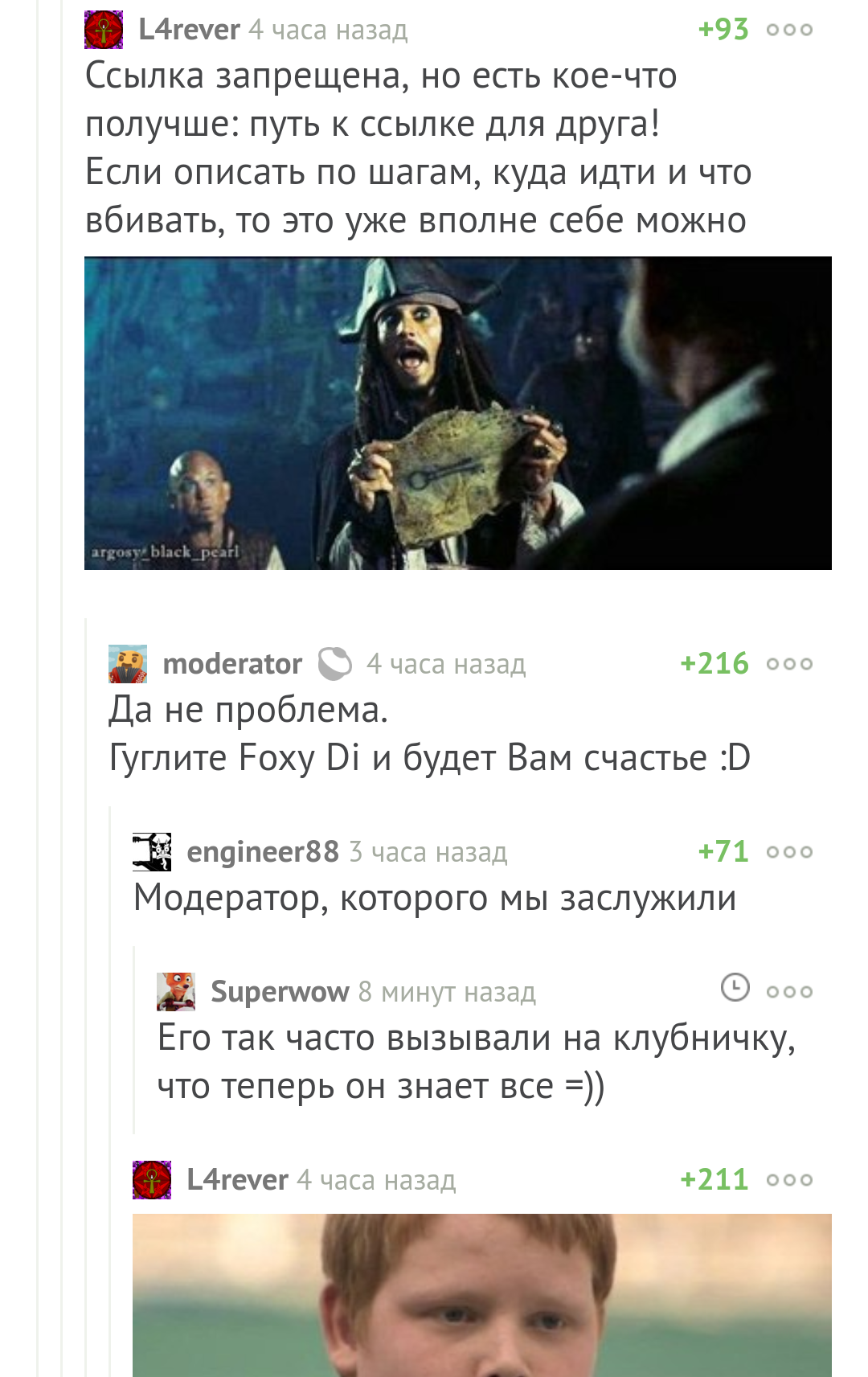Click the +216 rating on the moderator's comment
Viewport: 868px width, 1377px height.
pyautogui.click(x=714, y=664)
